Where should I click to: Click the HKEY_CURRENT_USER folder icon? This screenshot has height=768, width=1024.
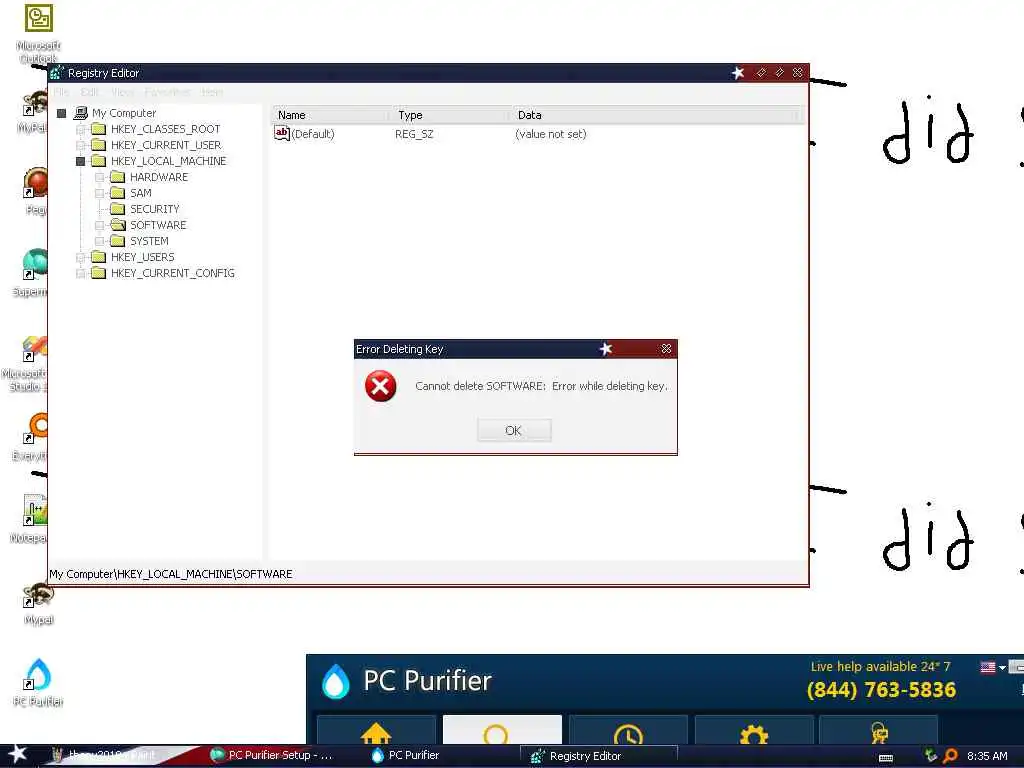tap(99, 145)
